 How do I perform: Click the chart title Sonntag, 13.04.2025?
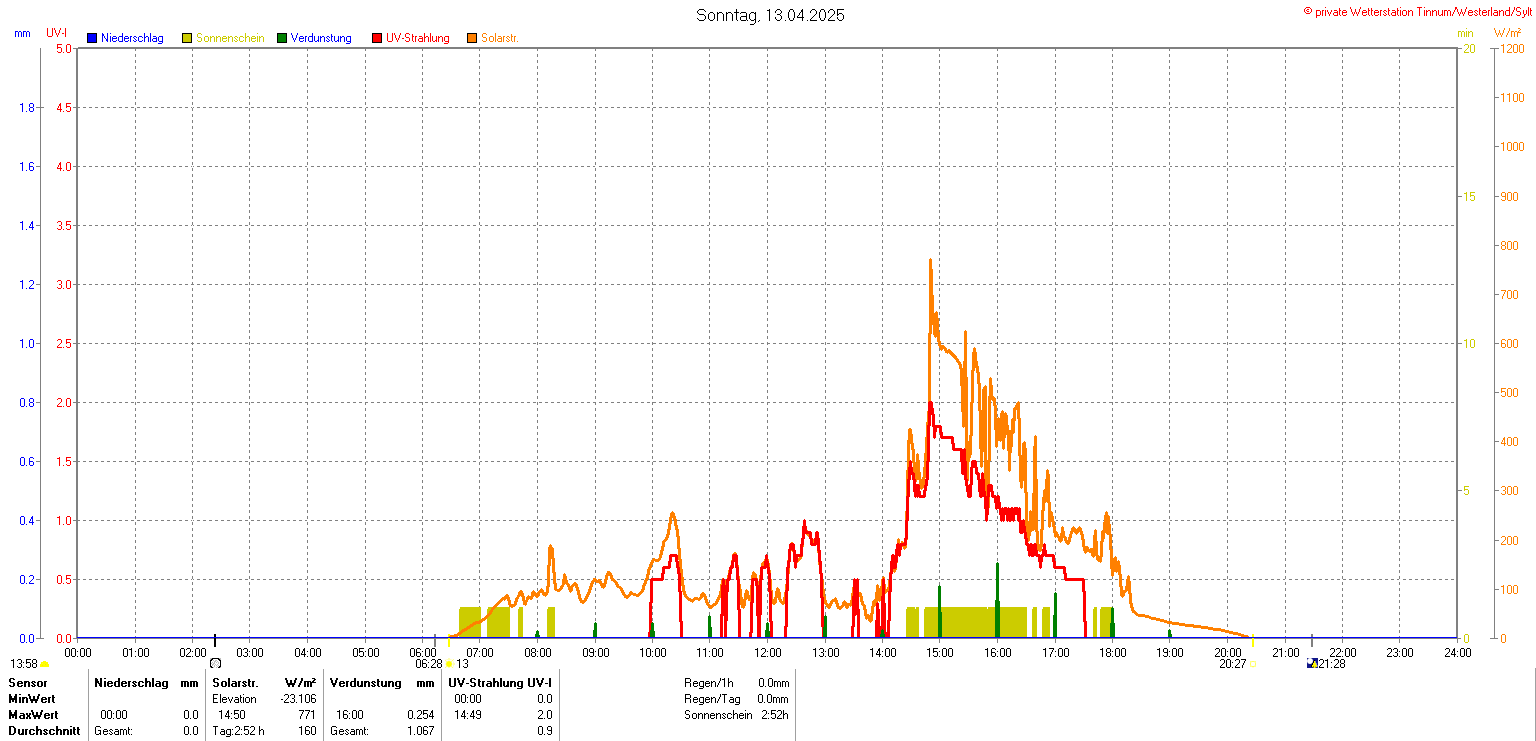click(x=770, y=15)
